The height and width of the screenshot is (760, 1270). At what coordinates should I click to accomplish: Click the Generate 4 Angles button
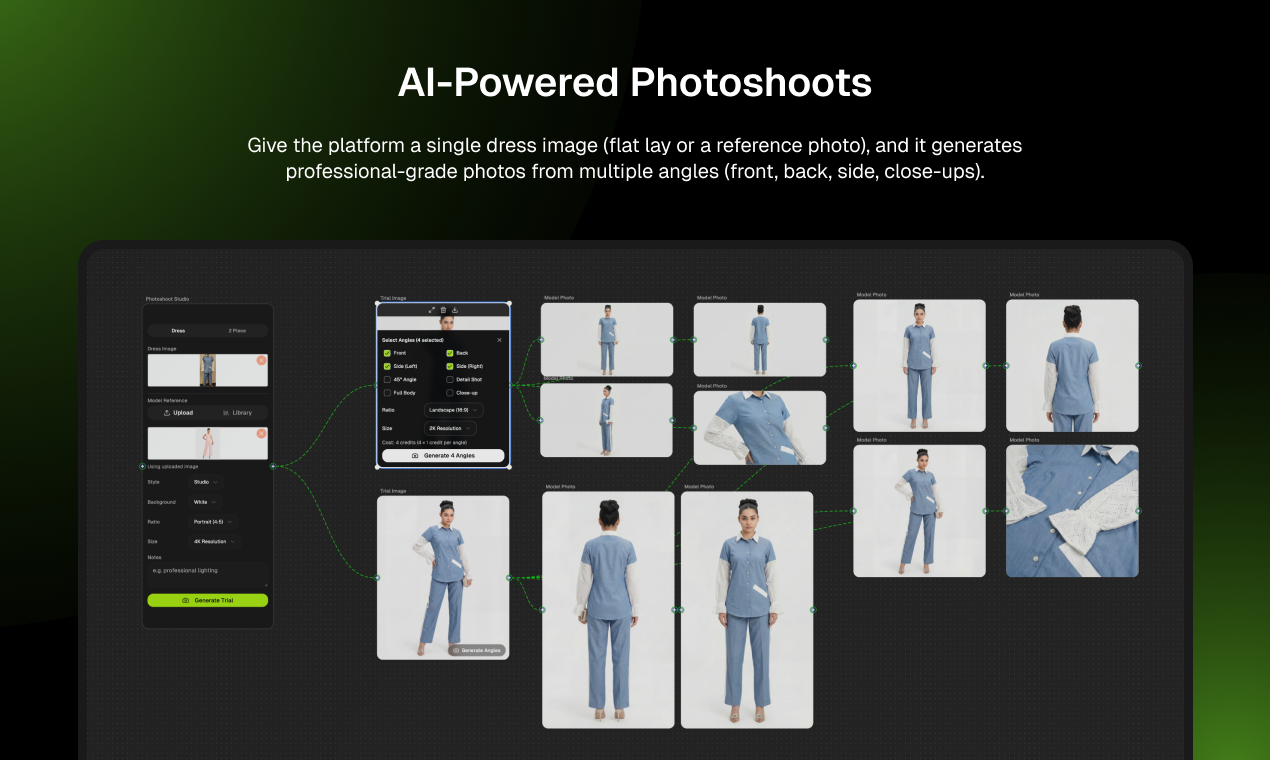[x=443, y=455]
